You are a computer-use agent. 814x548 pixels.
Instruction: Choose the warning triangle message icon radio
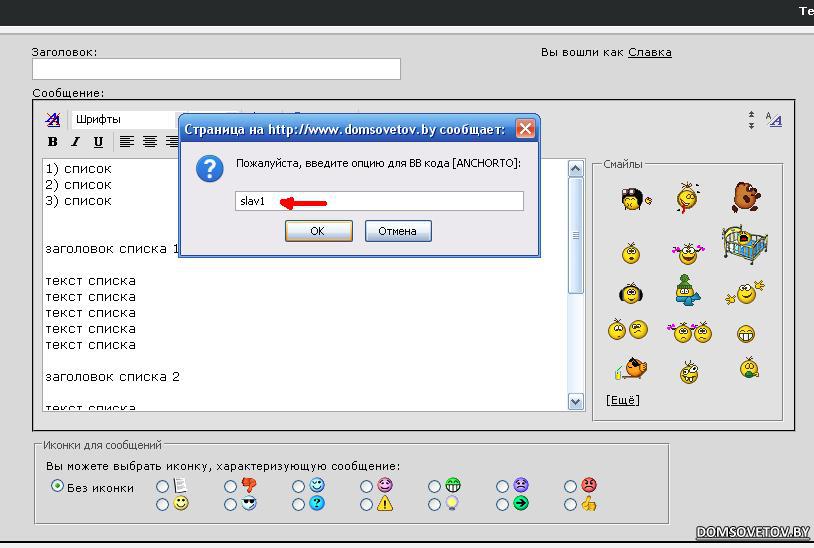[367, 505]
